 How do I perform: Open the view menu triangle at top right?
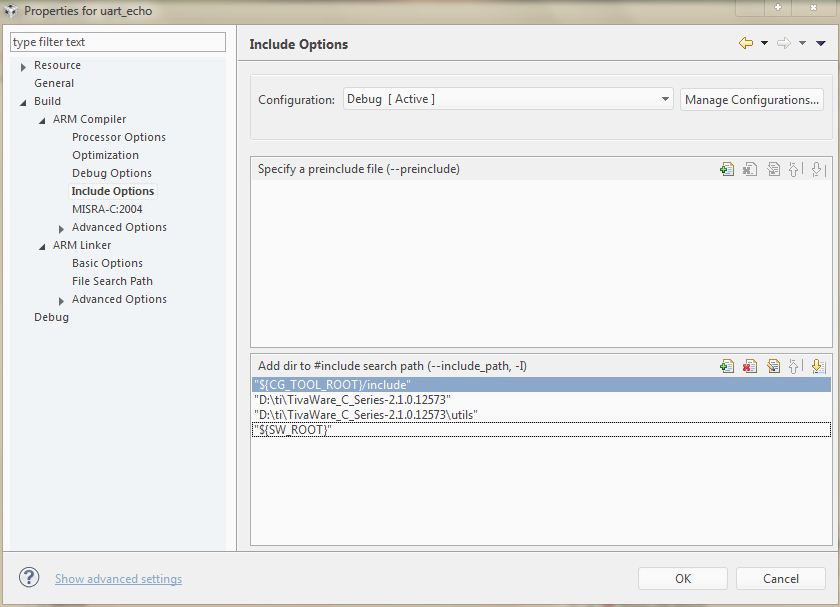point(821,43)
